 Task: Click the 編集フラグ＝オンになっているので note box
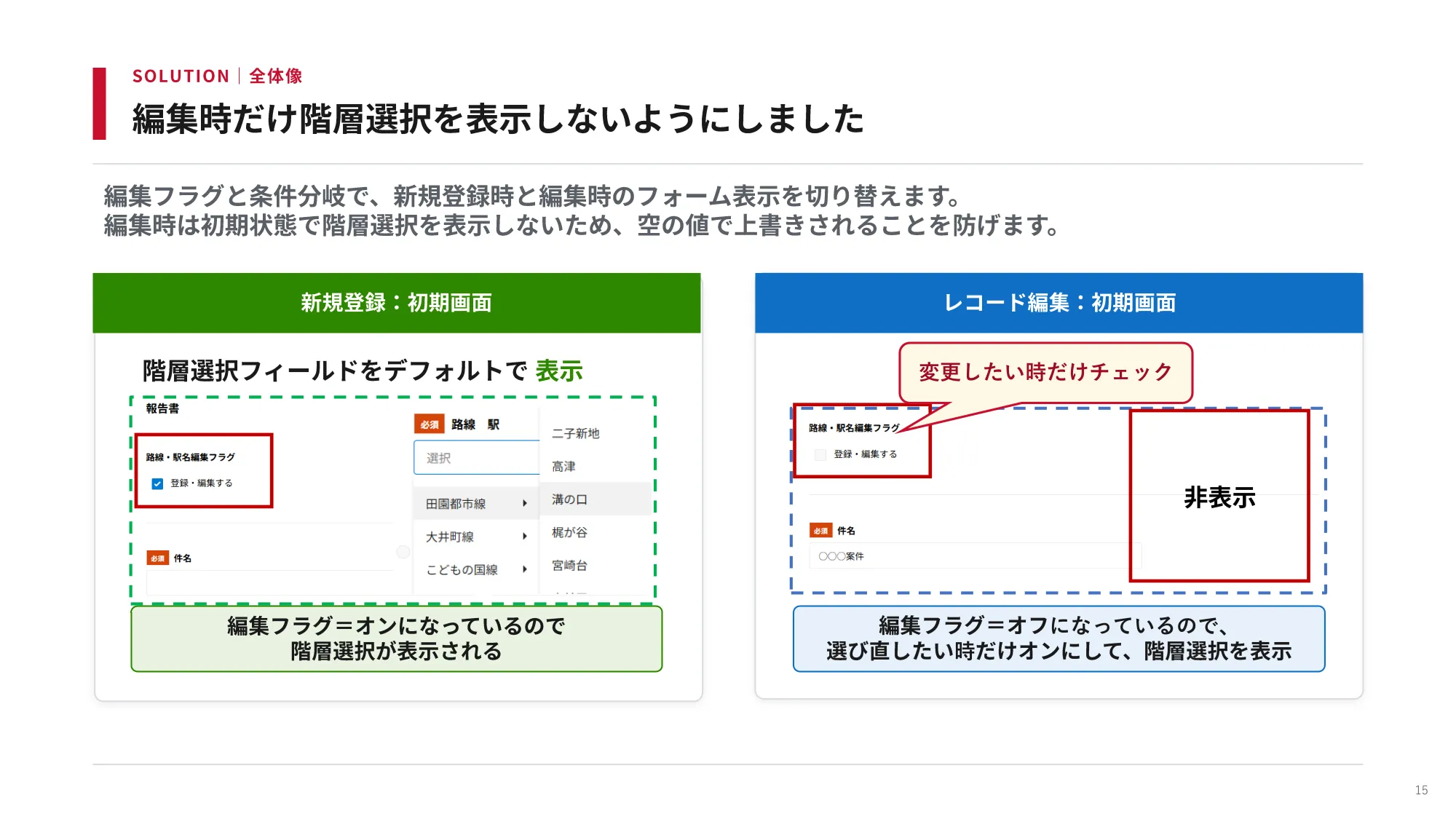(397, 638)
